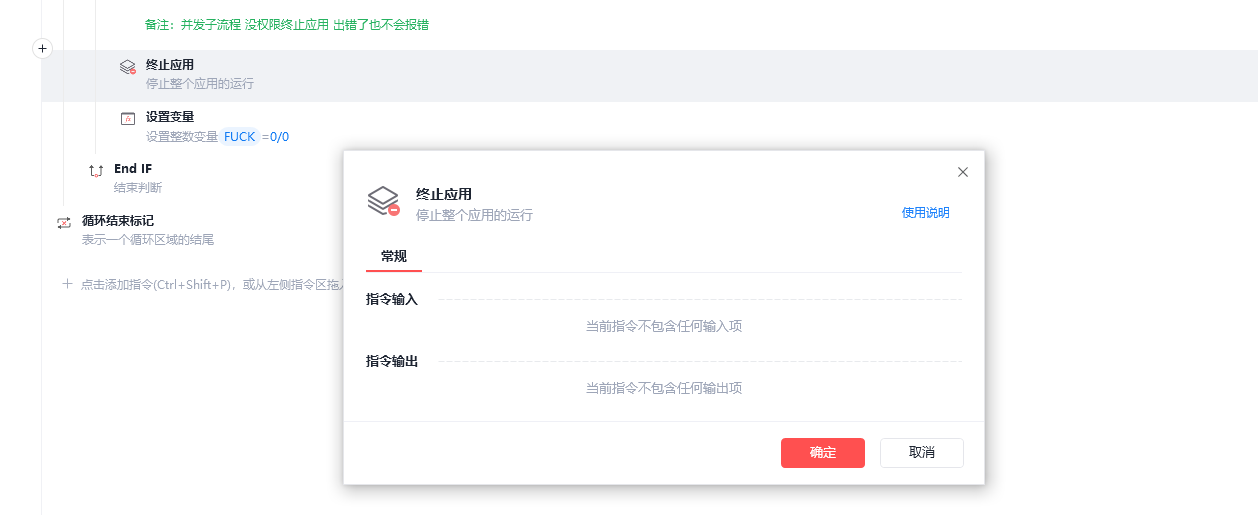Click the 指令输出 section header
Viewport: 1258px width, 515px height.
(x=392, y=361)
